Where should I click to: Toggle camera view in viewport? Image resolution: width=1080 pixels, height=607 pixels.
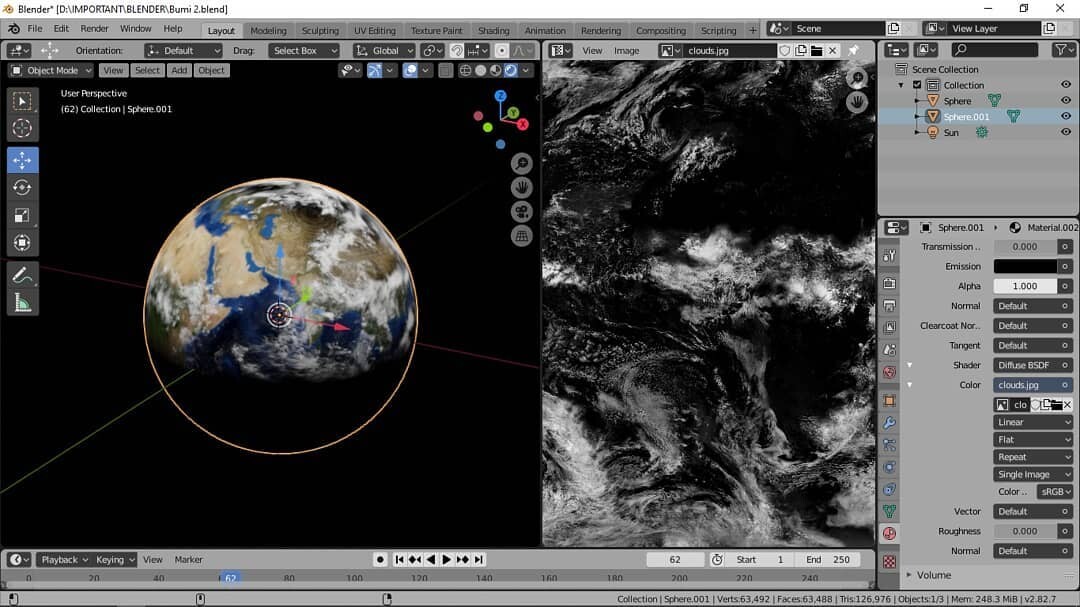click(521, 212)
